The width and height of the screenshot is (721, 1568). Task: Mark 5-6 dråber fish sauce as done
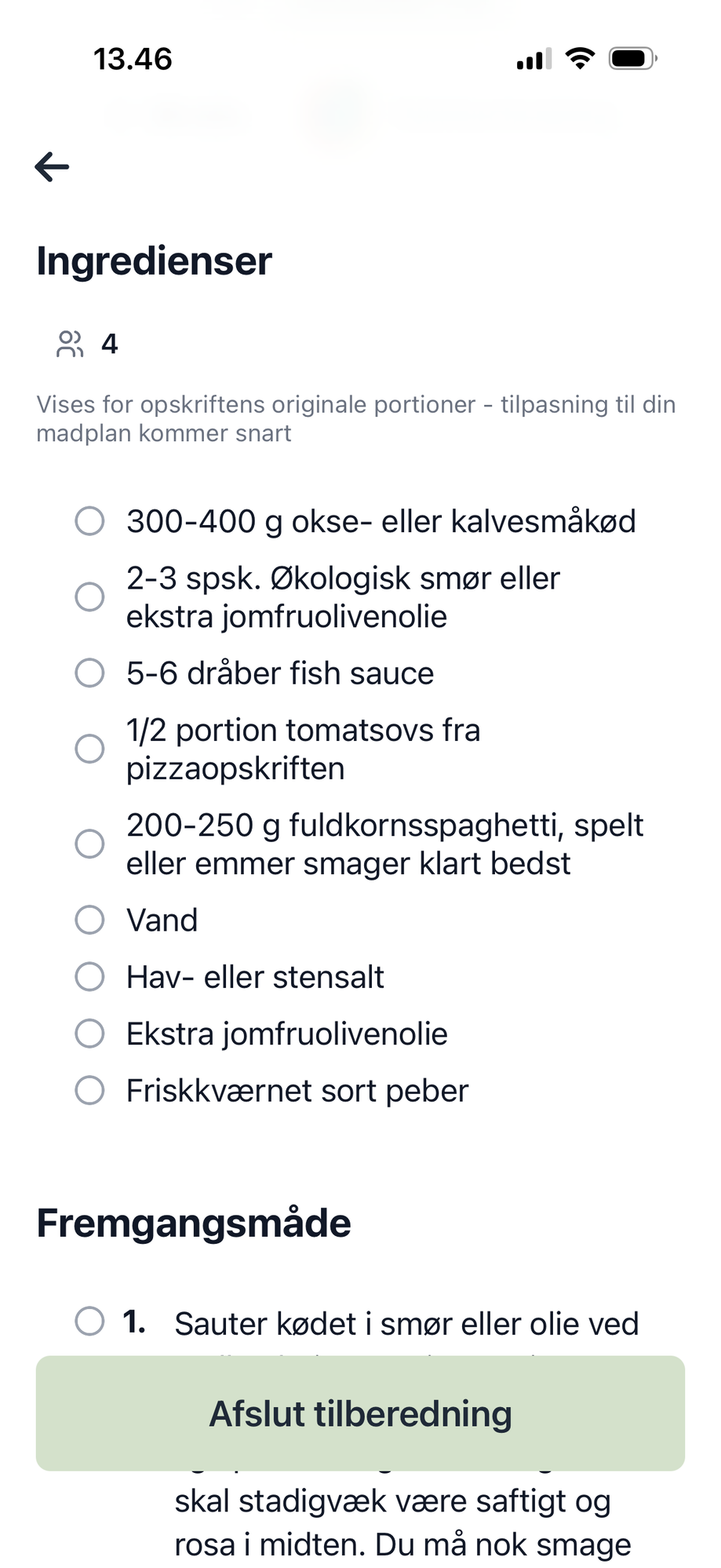click(x=89, y=673)
